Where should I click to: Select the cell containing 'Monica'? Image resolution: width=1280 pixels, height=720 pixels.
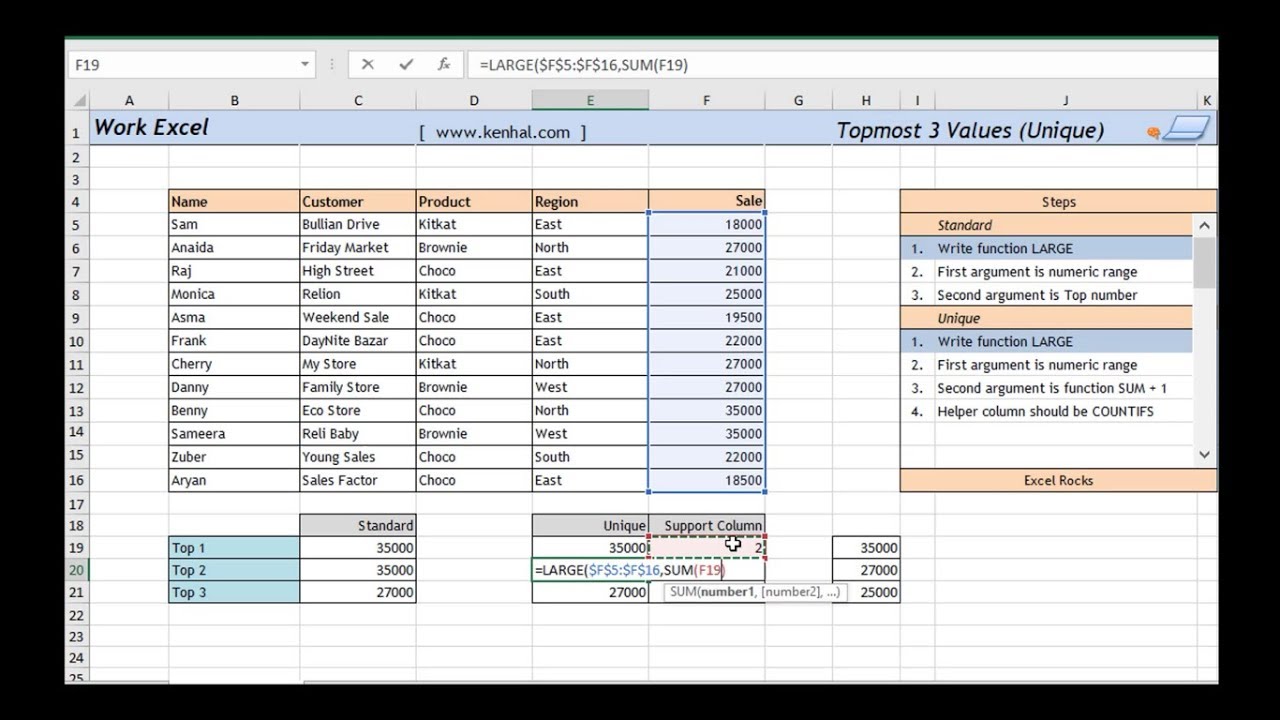234,294
